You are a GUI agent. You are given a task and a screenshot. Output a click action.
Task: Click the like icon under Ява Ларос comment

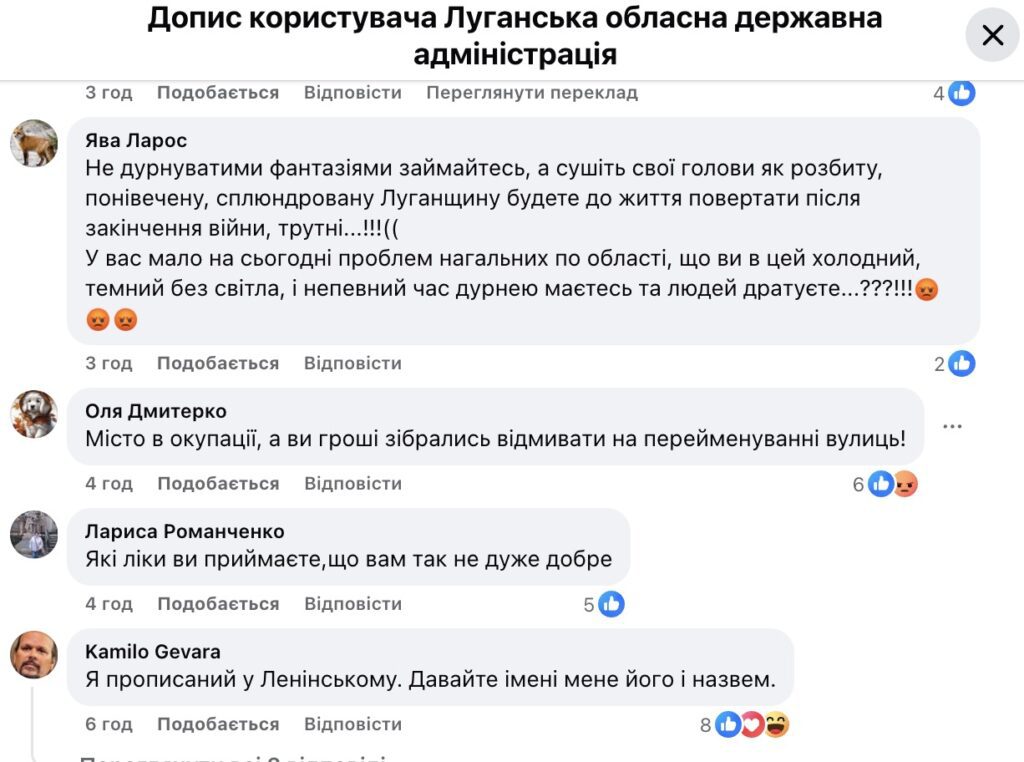[962, 363]
